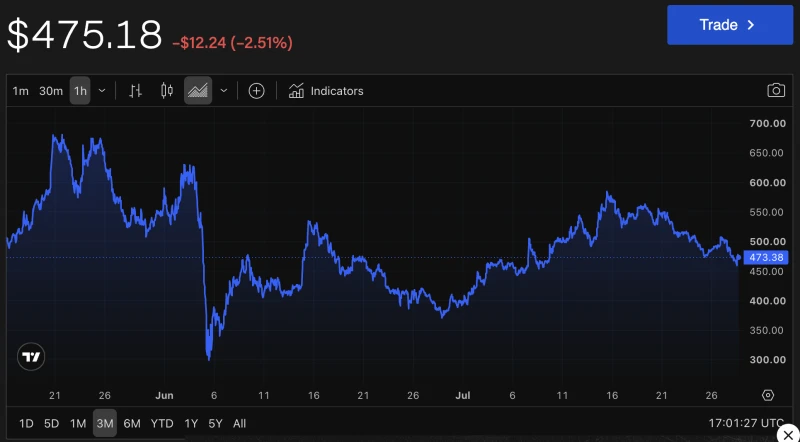The width and height of the screenshot is (800, 442).
Task: Open chart settings gear icon
Action: [x=768, y=395]
